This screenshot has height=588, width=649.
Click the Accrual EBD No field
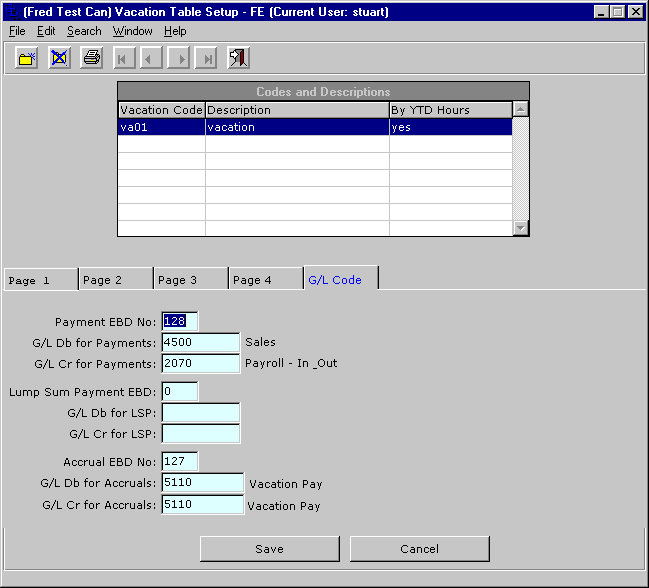[179, 461]
